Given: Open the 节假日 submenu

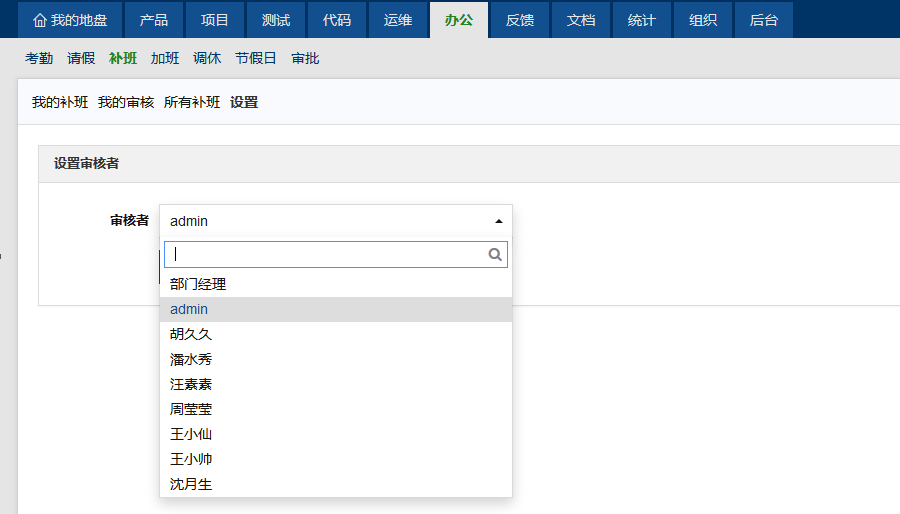Looking at the screenshot, I should [x=256, y=59].
